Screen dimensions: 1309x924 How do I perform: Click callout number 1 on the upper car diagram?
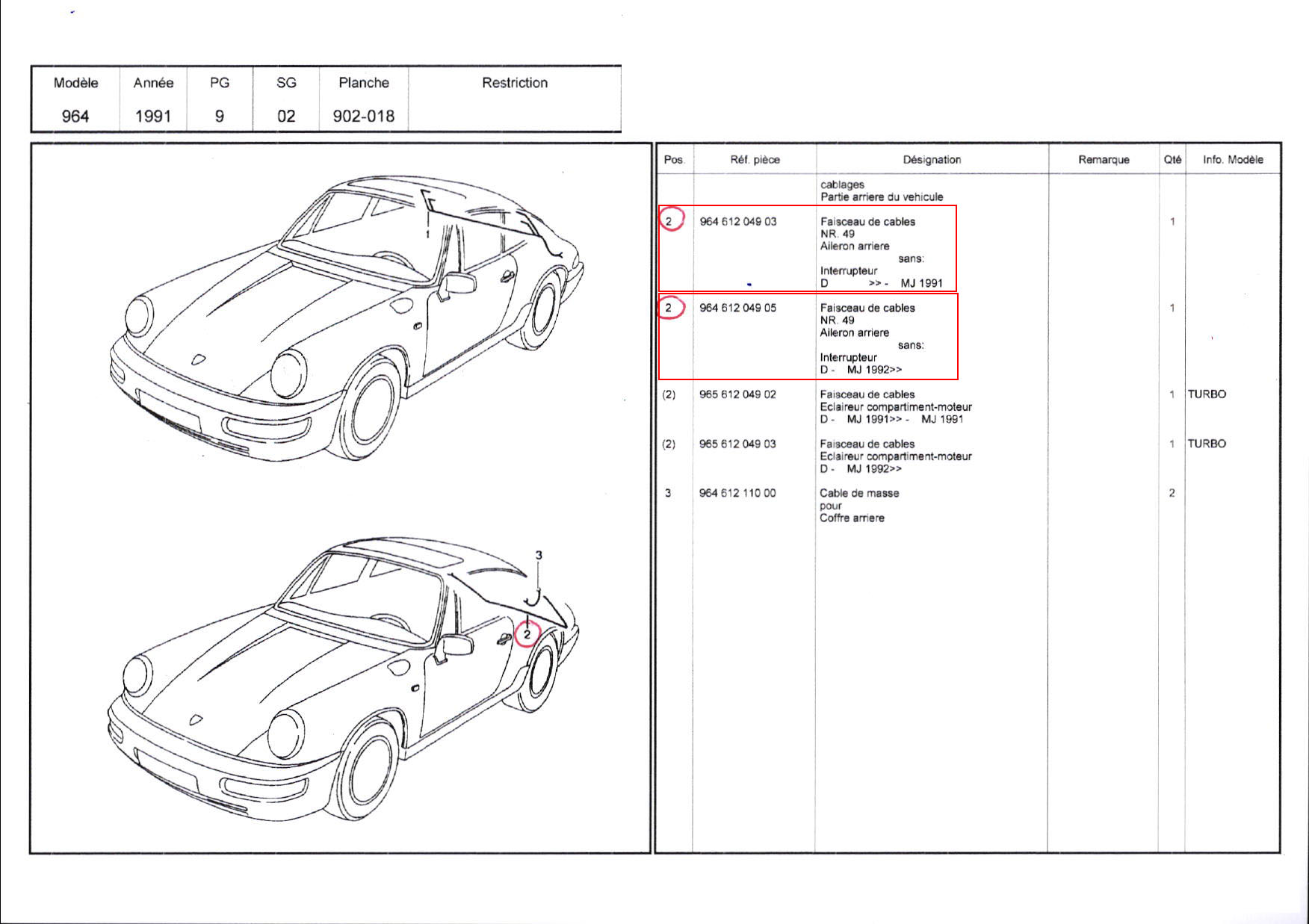pyautogui.click(x=427, y=234)
